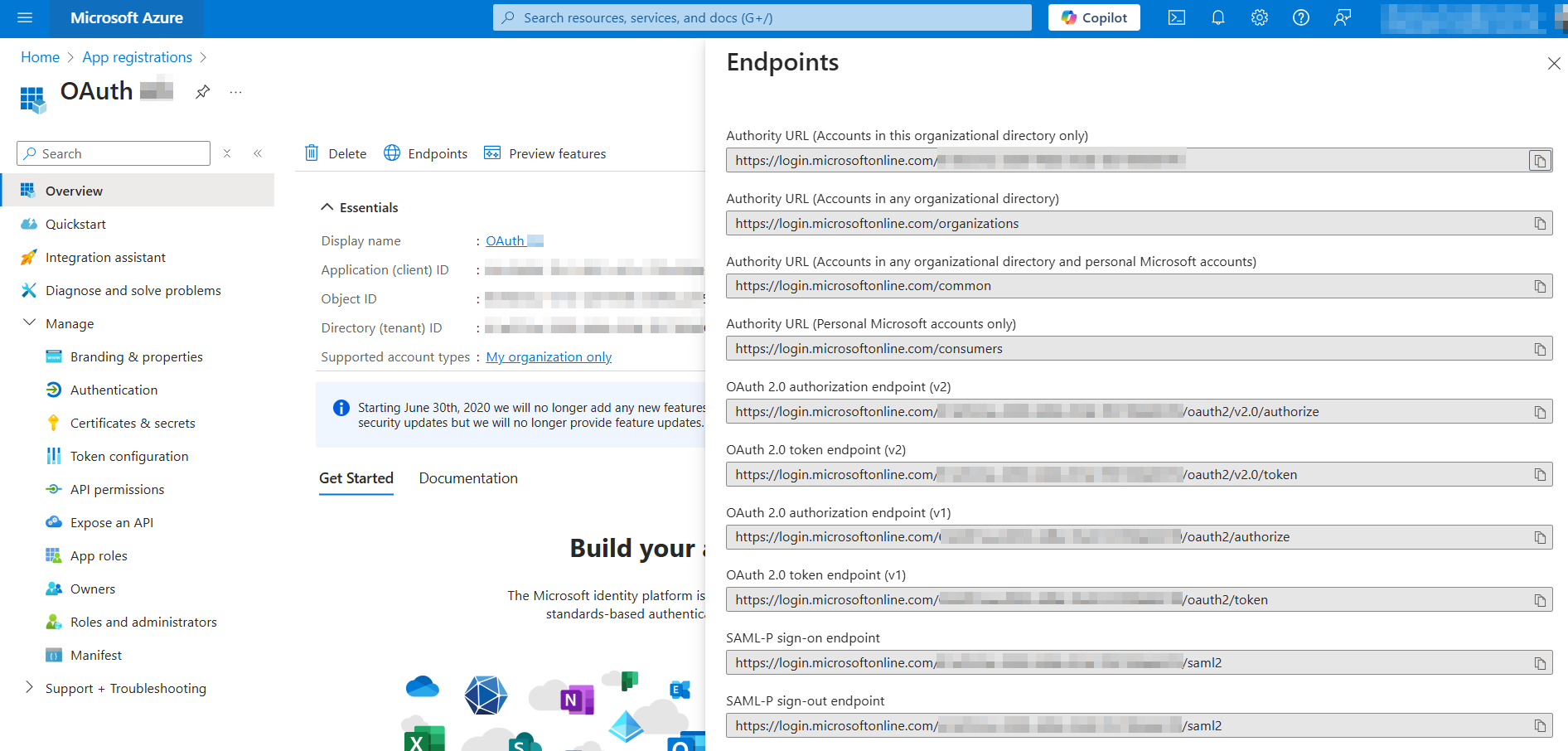The image size is (1568, 751).
Task: Click the Copilot button
Action: tap(1093, 17)
